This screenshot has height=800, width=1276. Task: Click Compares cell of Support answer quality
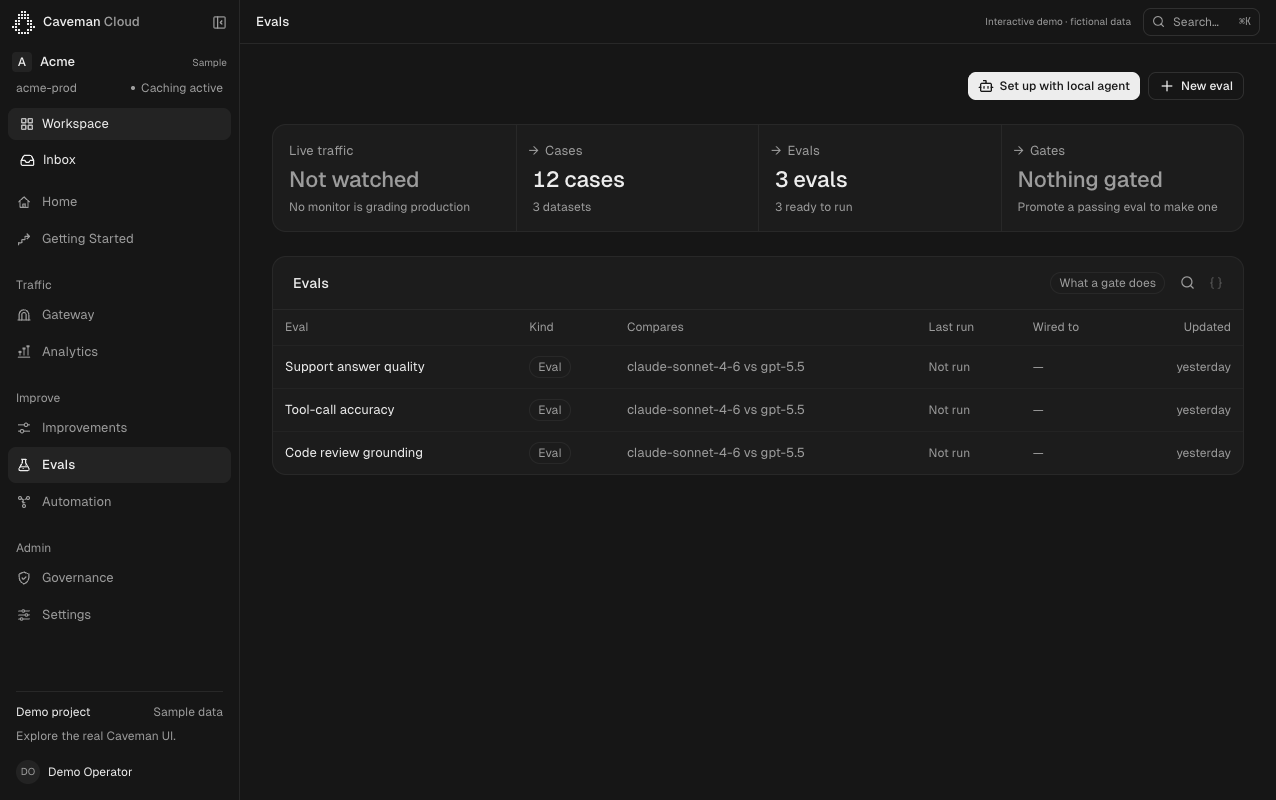click(715, 367)
